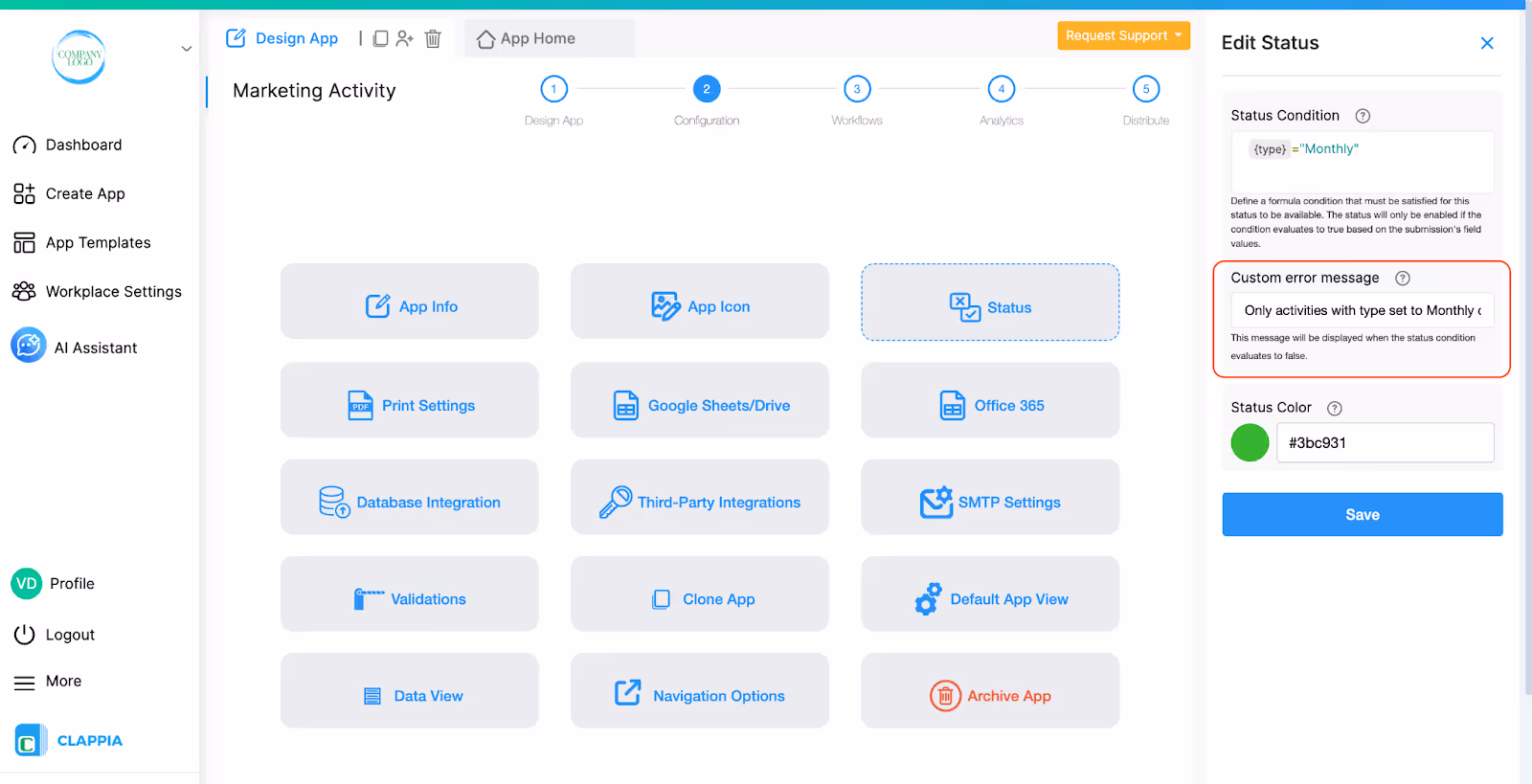Click the custom error message input

(x=1363, y=310)
